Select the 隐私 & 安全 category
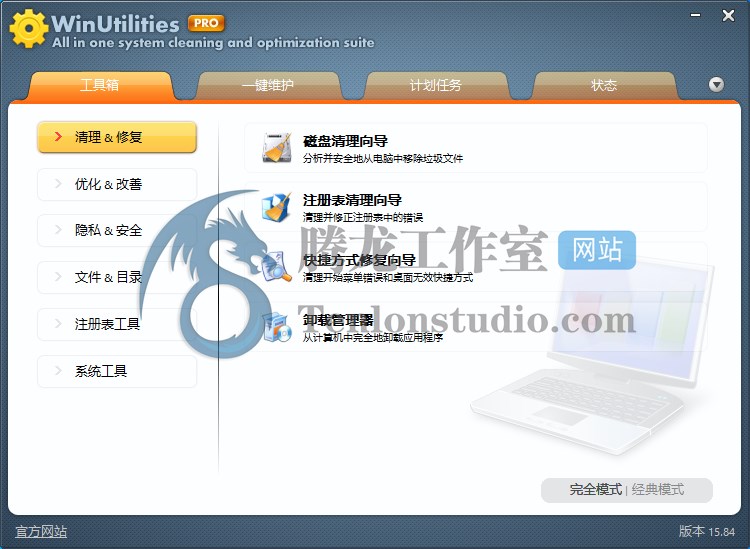750x549 pixels. (x=117, y=231)
